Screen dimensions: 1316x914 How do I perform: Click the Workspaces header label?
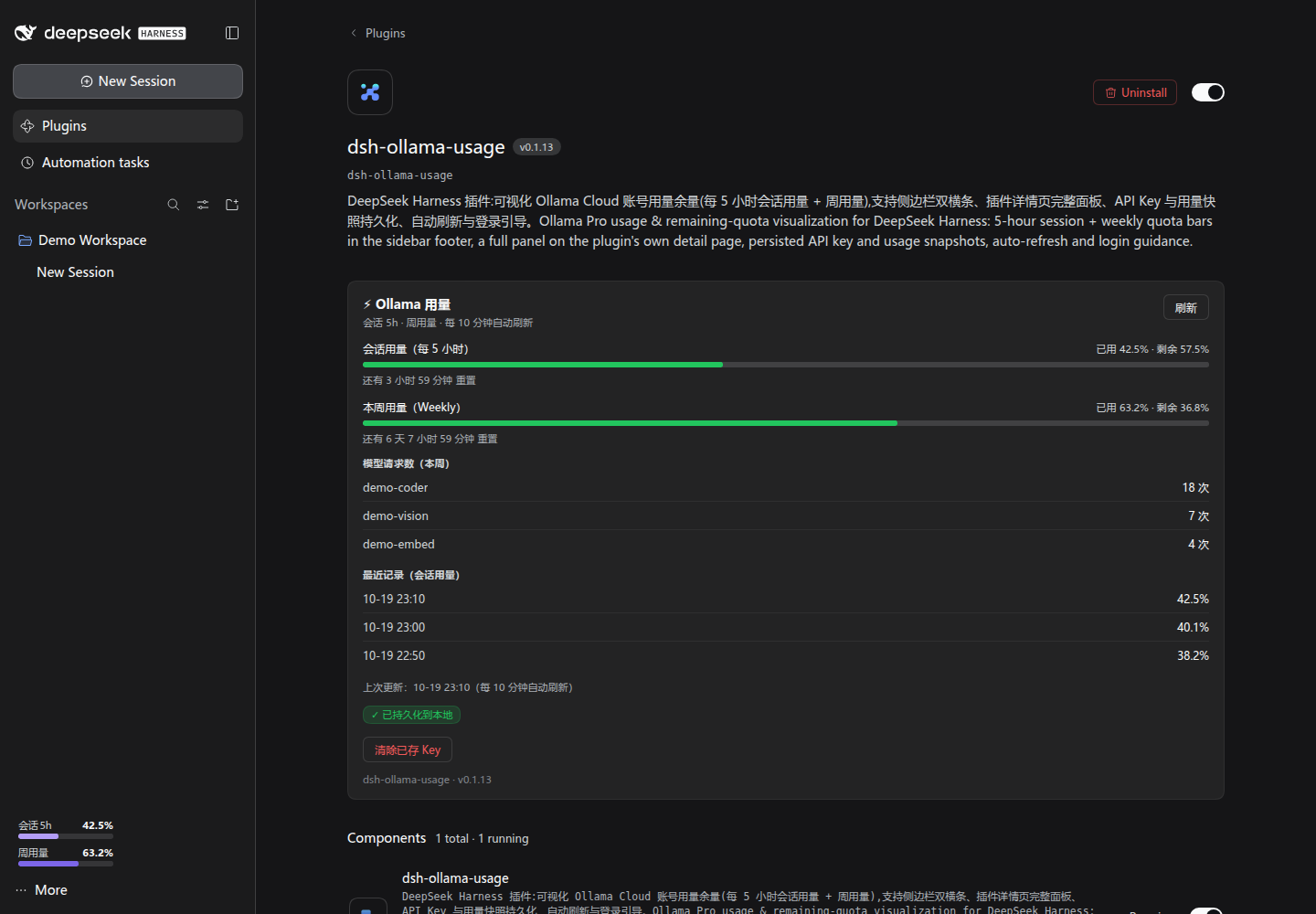(x=51, y=205)
